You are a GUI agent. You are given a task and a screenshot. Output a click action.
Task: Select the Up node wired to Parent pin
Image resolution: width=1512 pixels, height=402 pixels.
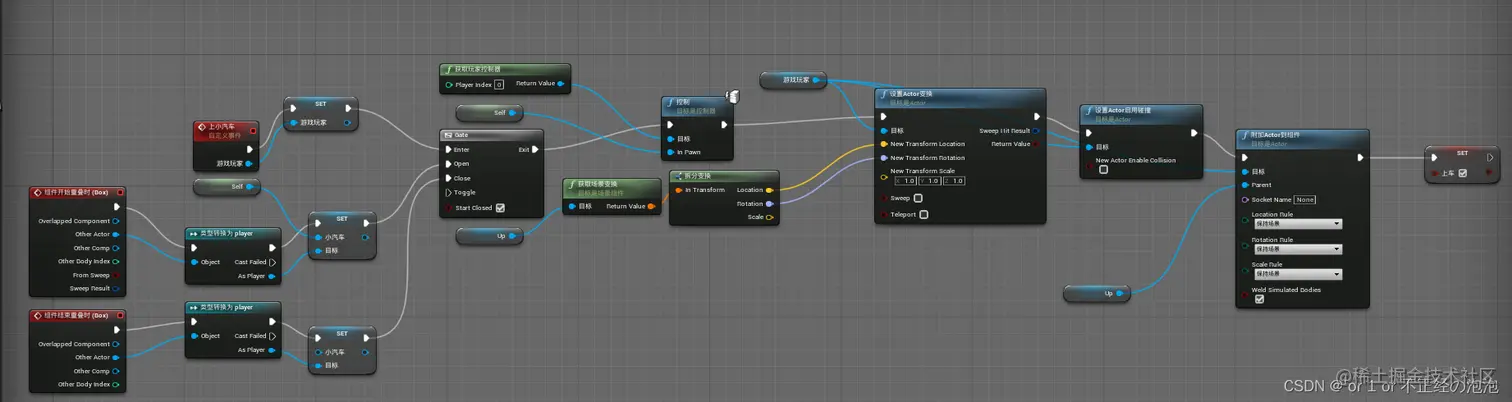tap(1097, 293)
